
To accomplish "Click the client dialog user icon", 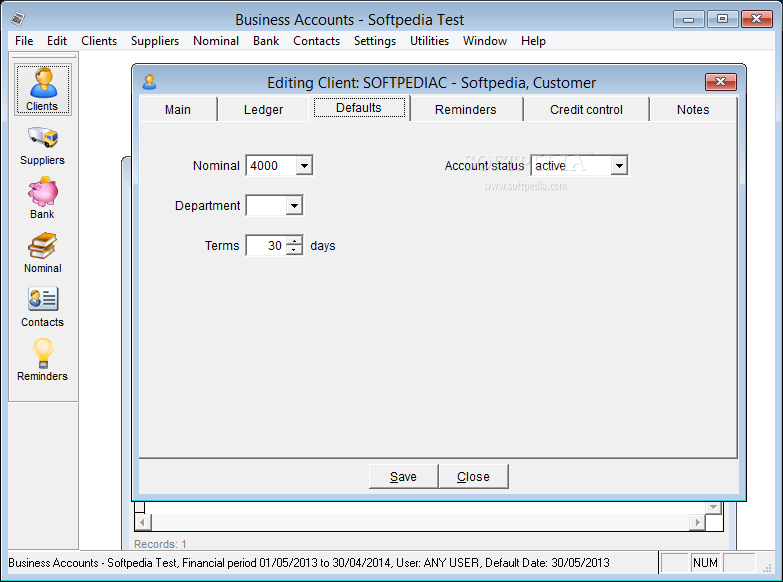I will click(149, 82).
